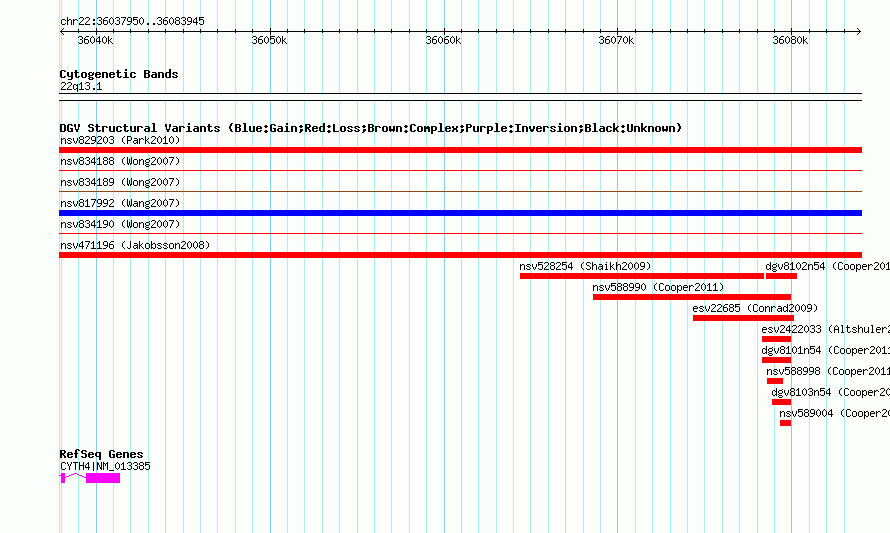Click the 22q13.1 cytogenetic band label
Viewport: 890px width, 533px height.
(81, 86)
